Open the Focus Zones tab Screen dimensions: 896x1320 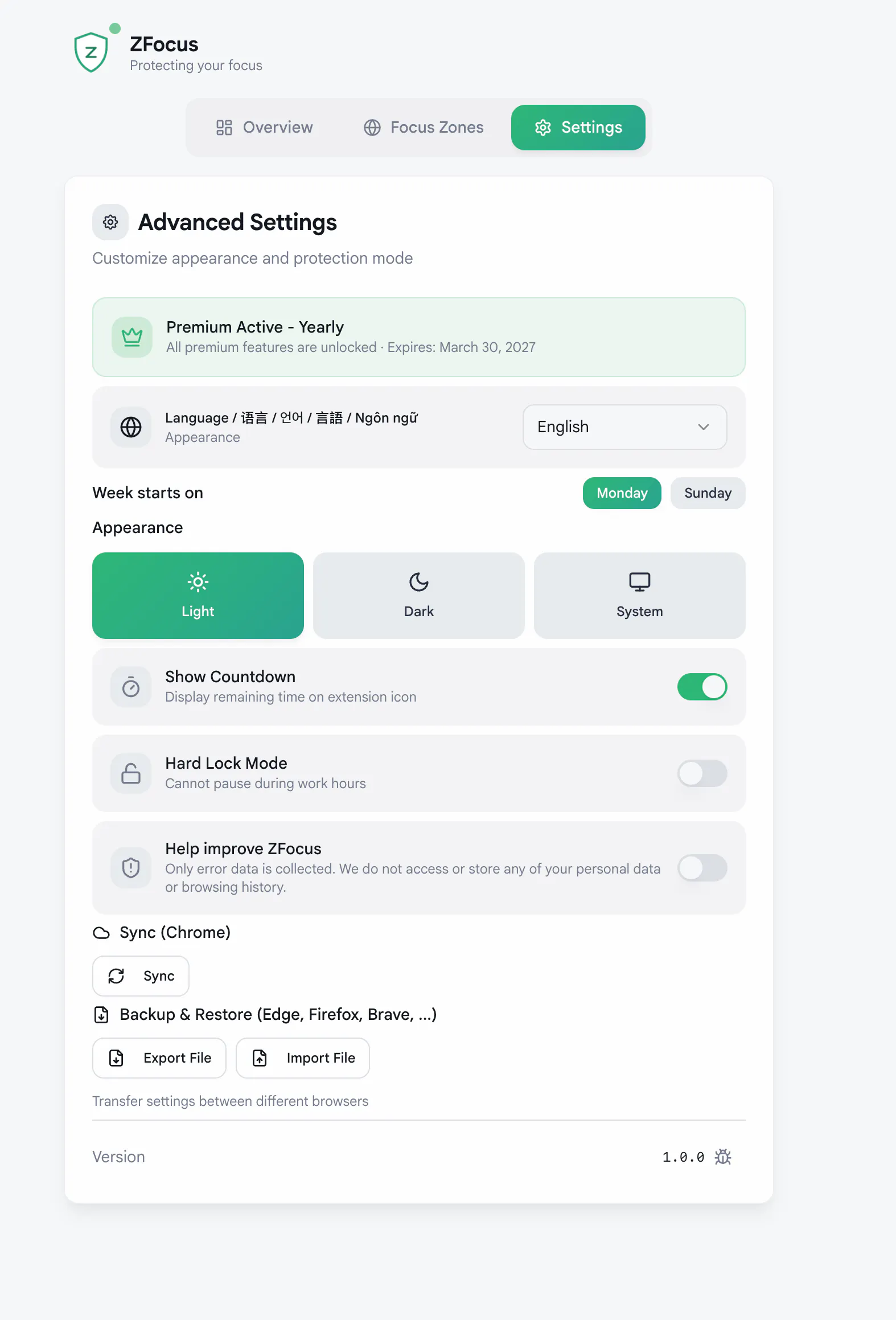click(424, 128)
